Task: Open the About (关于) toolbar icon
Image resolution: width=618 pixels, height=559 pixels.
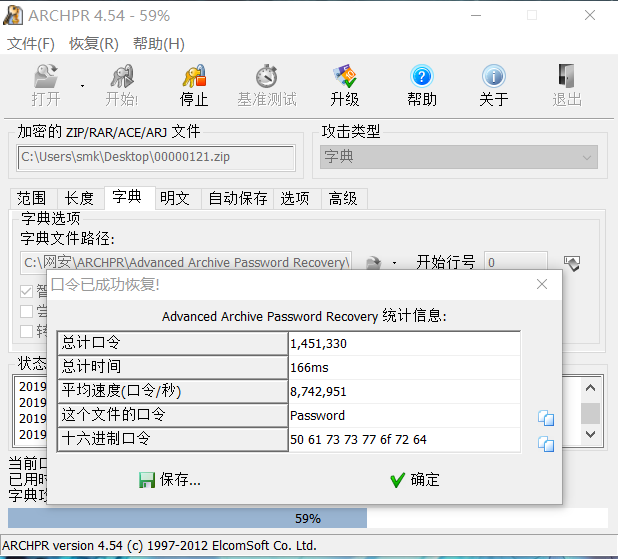Action: [x=493, y=85]
